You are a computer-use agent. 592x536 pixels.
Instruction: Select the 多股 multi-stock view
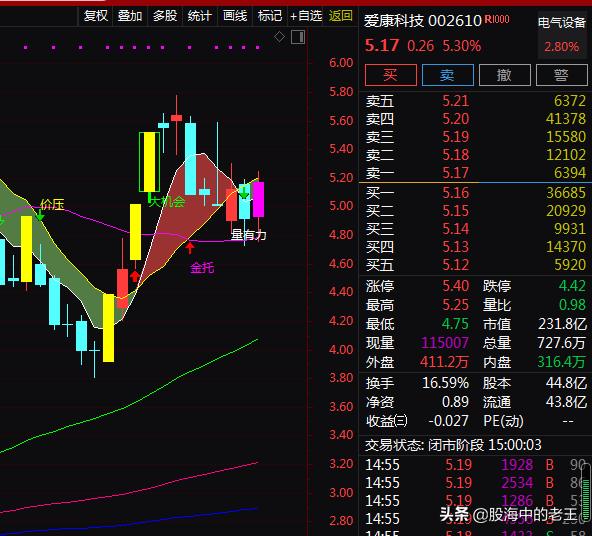[x=165, y=16]
